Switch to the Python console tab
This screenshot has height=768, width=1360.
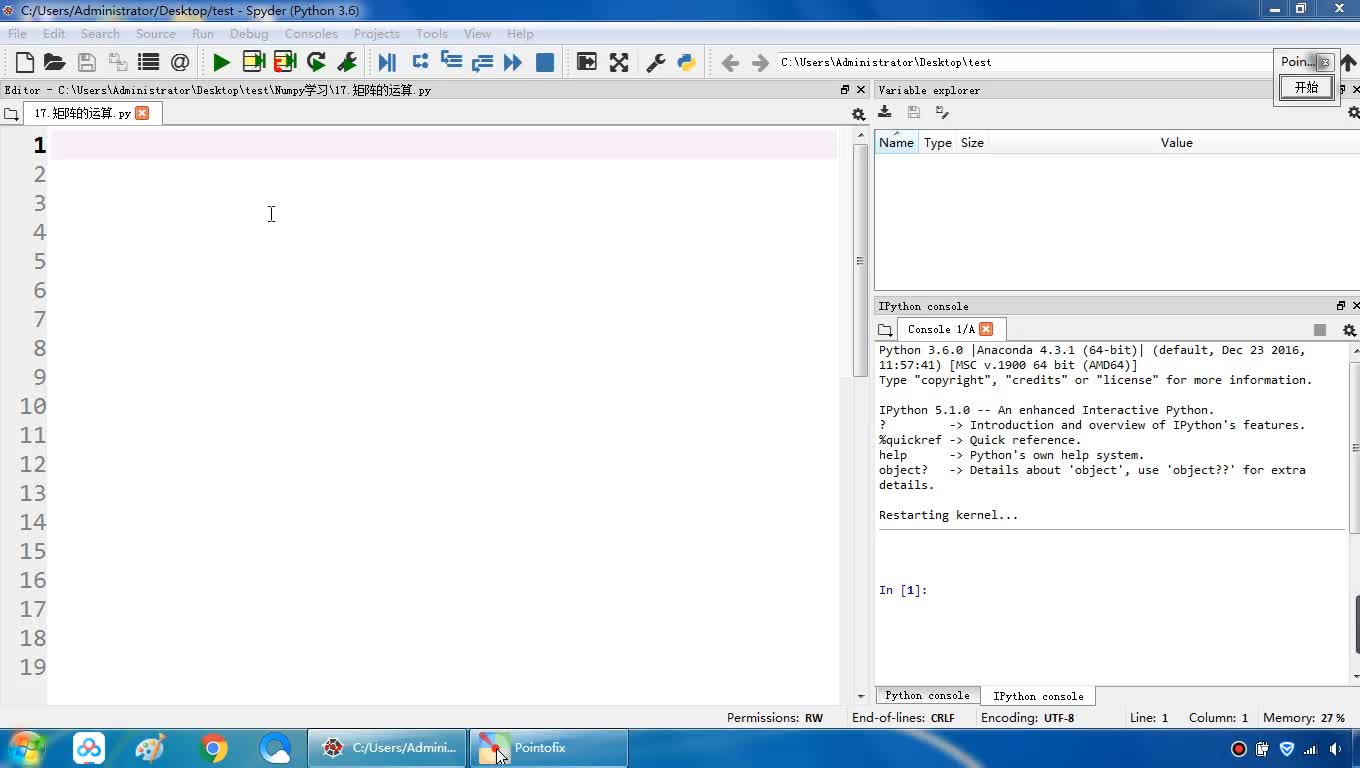927,696
